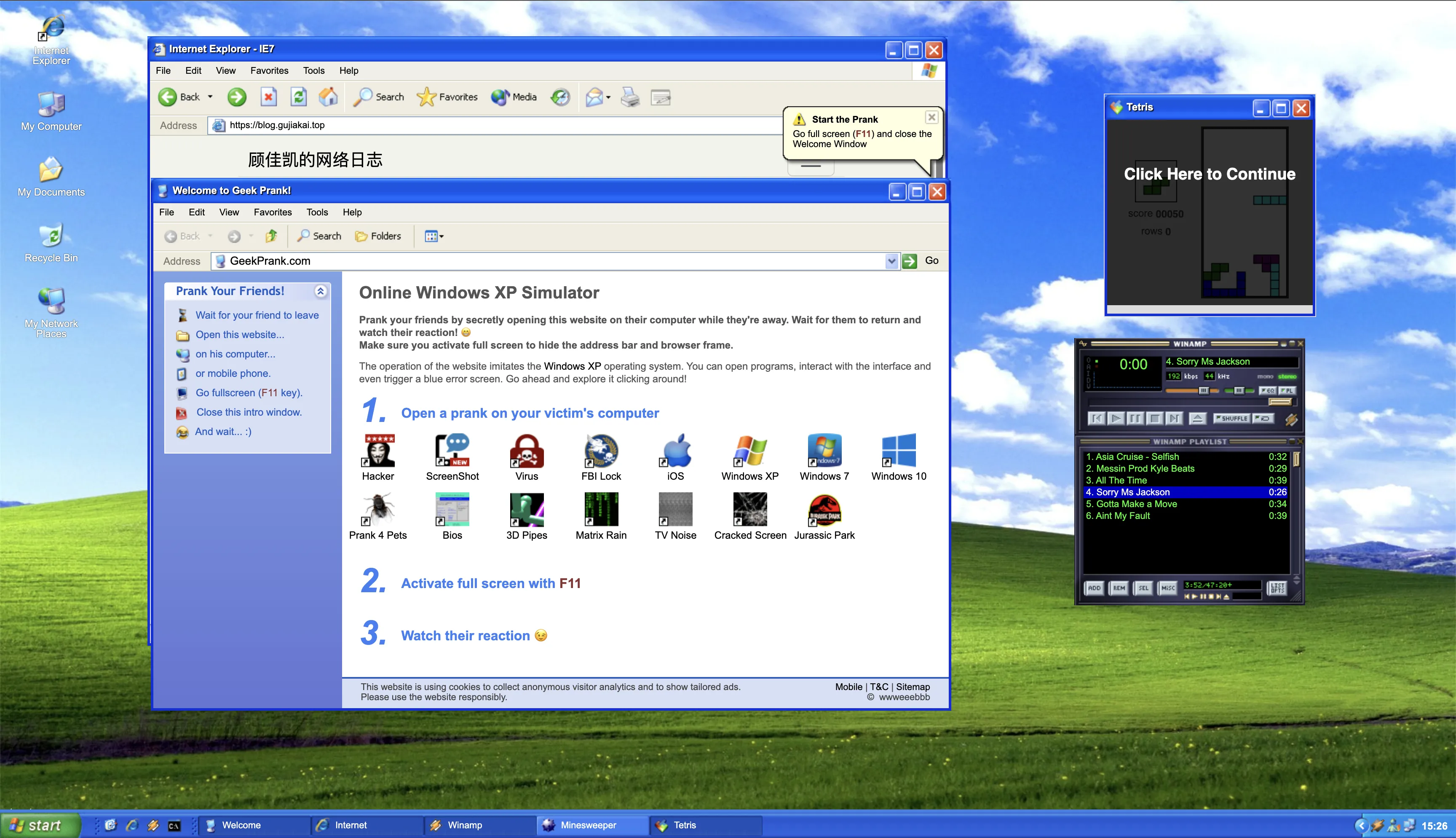Open the Address bar dropdown in Welcome window
Screen dimensions: 1456x838
coord(891,261)
